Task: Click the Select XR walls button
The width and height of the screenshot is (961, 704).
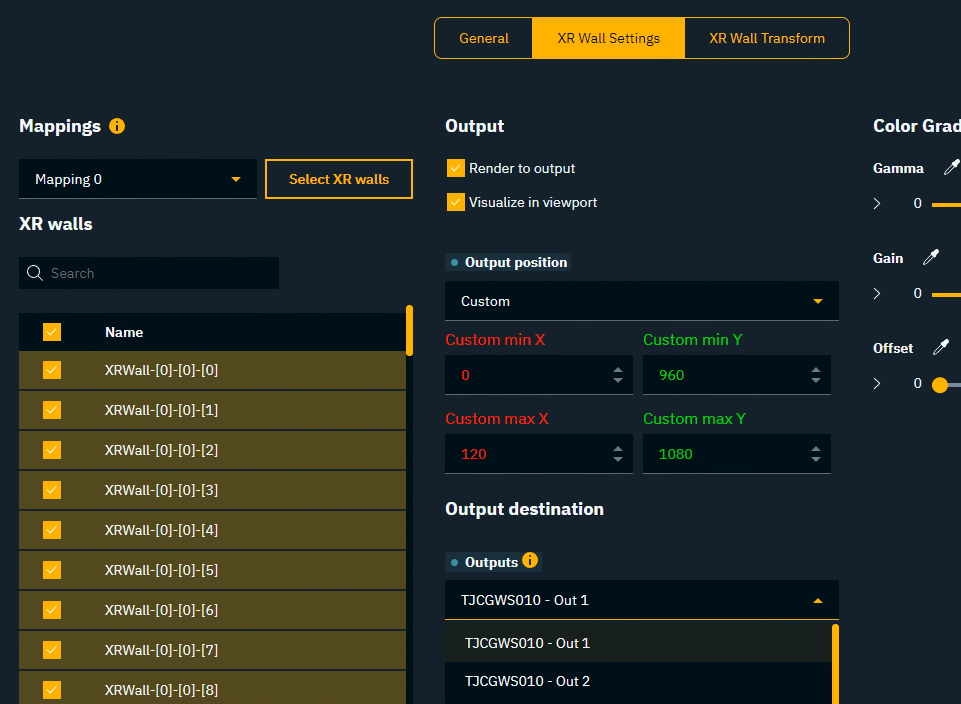Action: click(339, 179)
